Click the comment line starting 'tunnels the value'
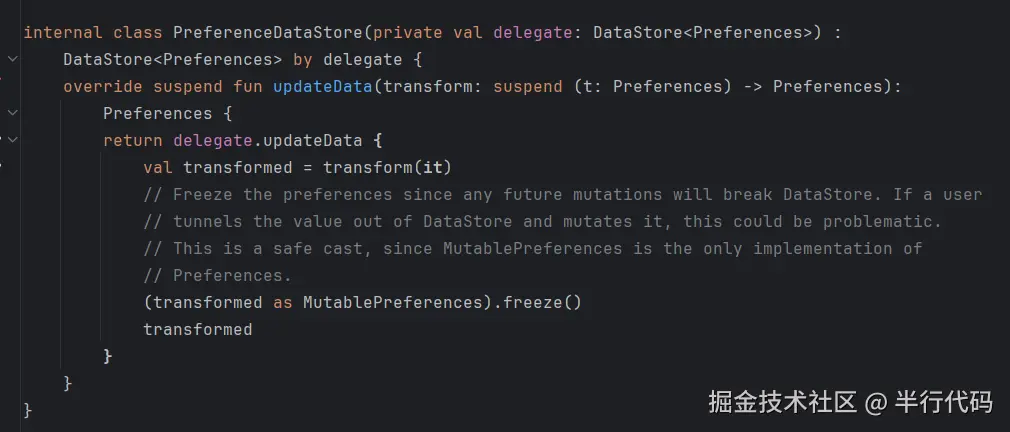 pyautogui.click(x=542, y=221)
